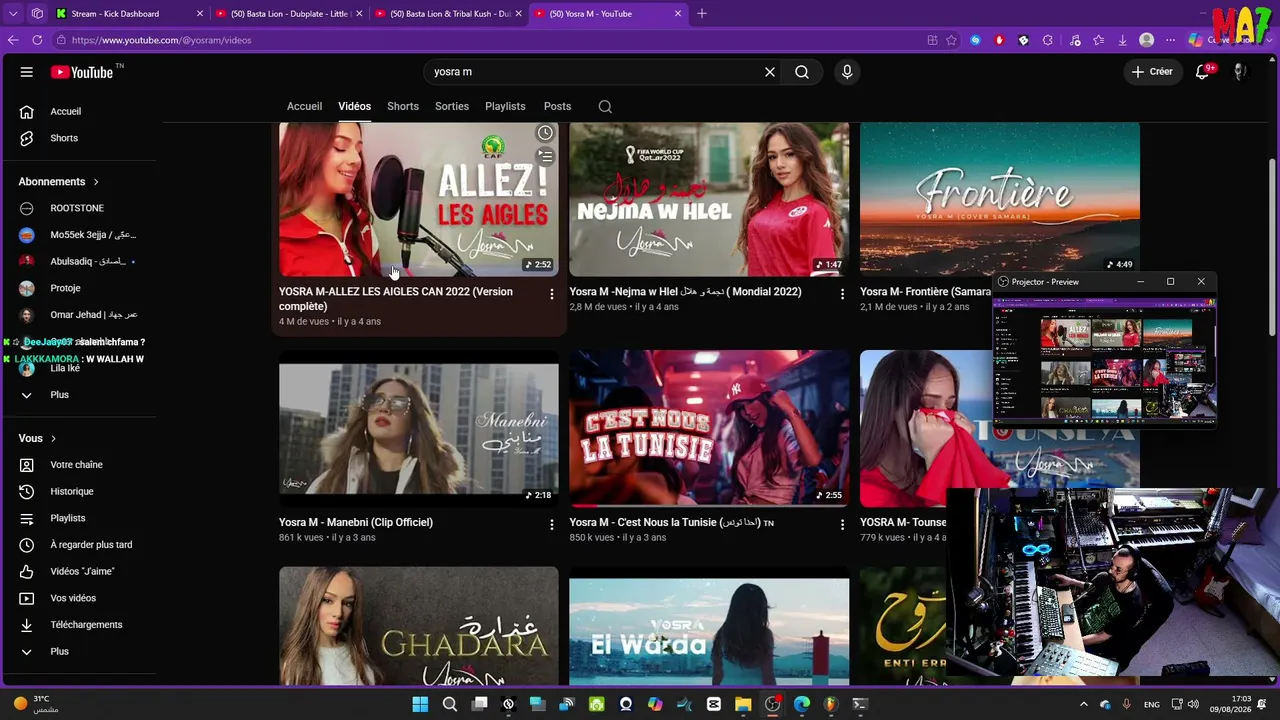The height and width of the screenshot is (720, 1280).
Task: Add ALLEZ LES AIGLES video to watch later
Action: pyautogui.click(x=545, y=133)
